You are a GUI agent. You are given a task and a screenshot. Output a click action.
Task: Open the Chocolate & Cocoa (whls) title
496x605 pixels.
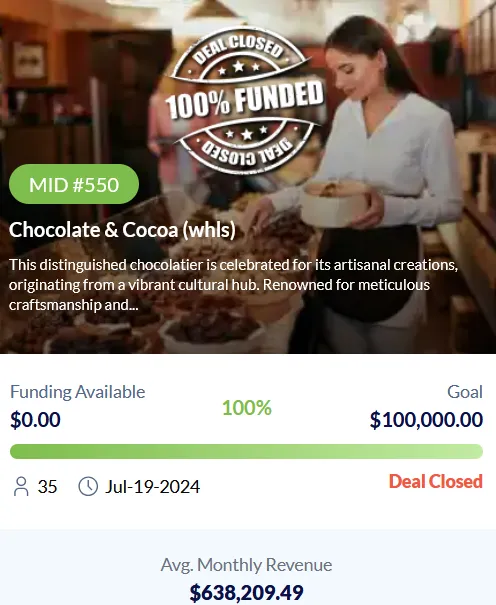(x=122, y=230)
